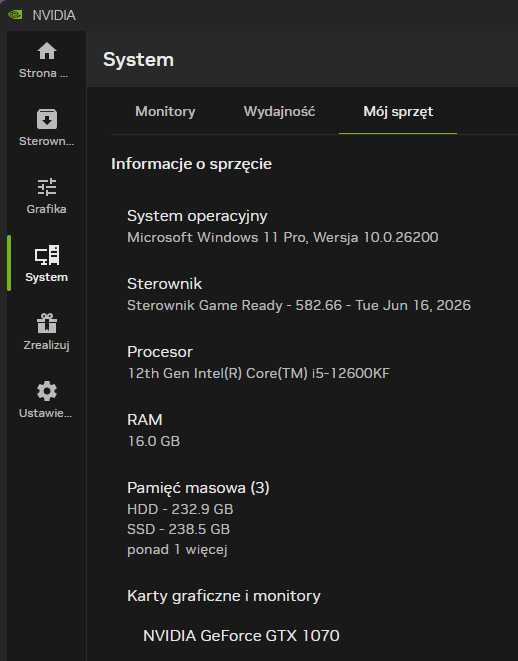
Task: Click the 'RAM' label
Action: [145, 420]
